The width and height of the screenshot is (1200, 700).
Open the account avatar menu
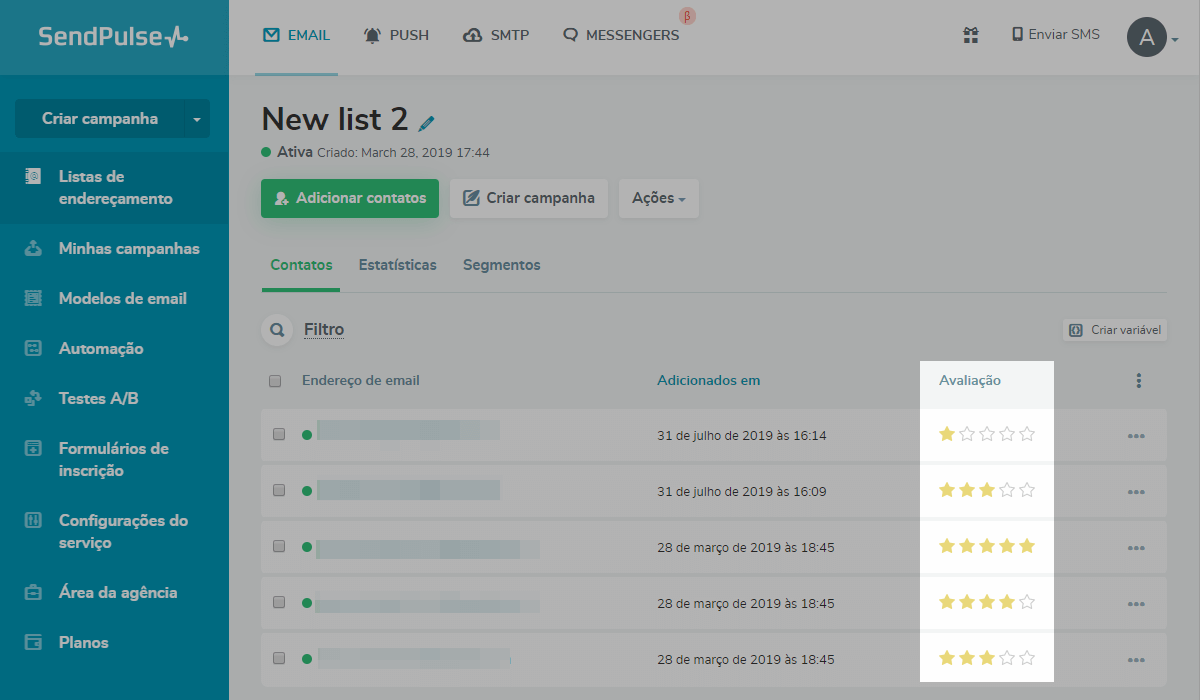pyautogui.click(x=1152, y=38)
